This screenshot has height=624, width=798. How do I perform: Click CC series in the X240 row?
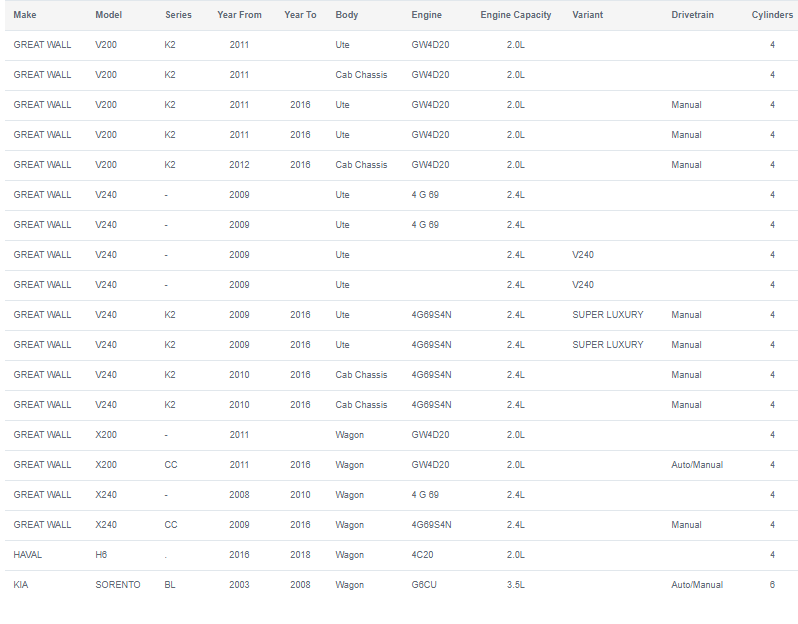point(171,525)
